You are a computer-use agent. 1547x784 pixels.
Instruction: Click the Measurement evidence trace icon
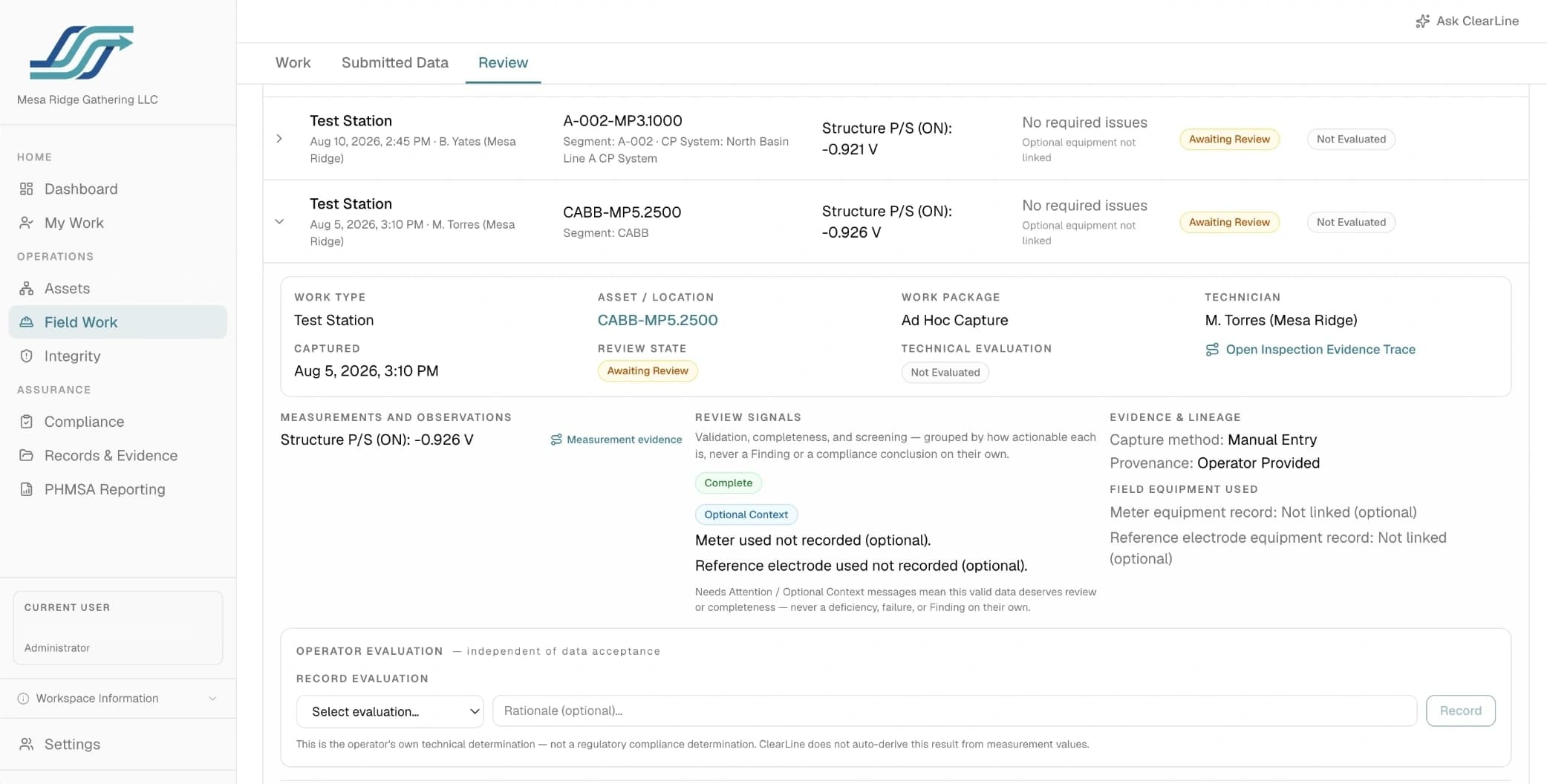(x=556, y=440)
